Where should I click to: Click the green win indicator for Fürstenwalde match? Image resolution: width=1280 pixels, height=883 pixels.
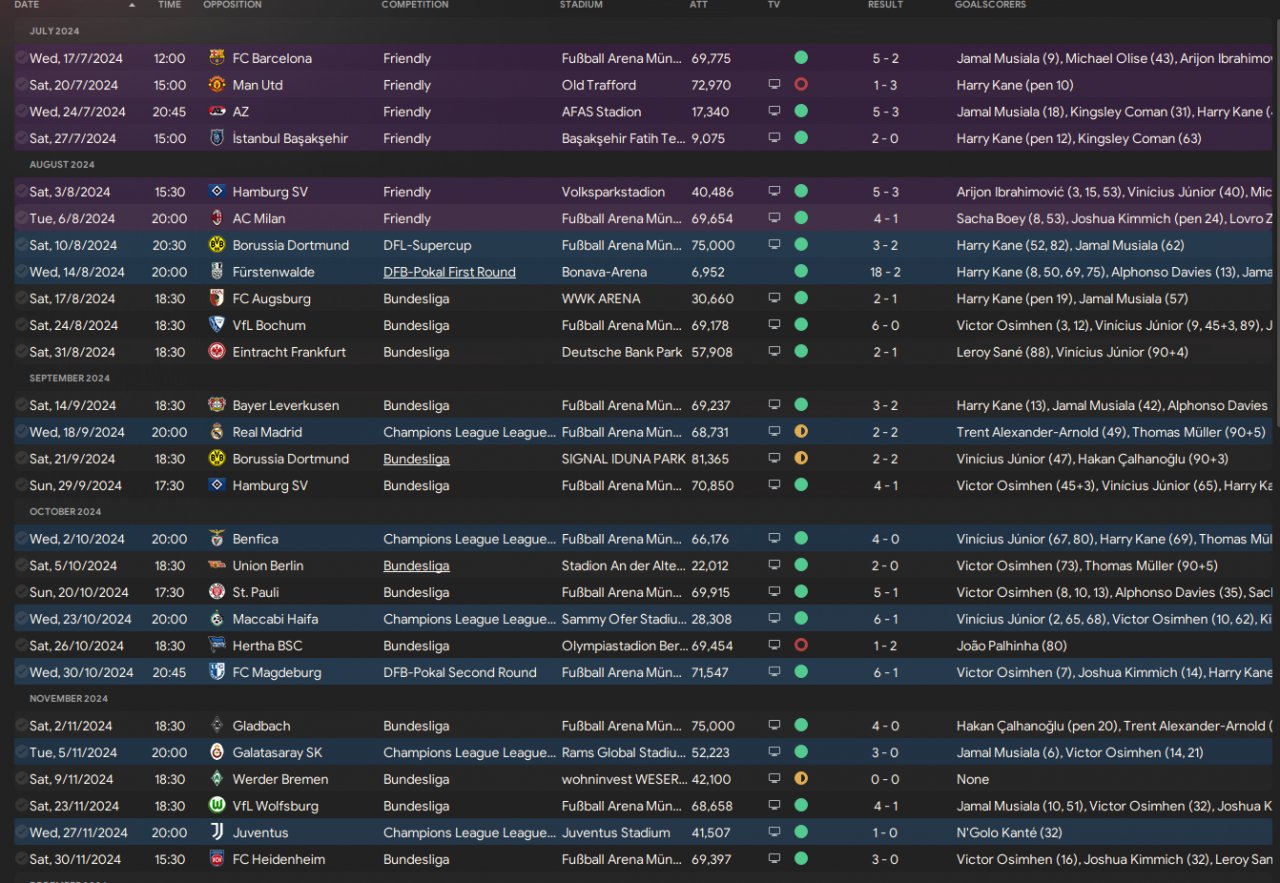(801, 272)
